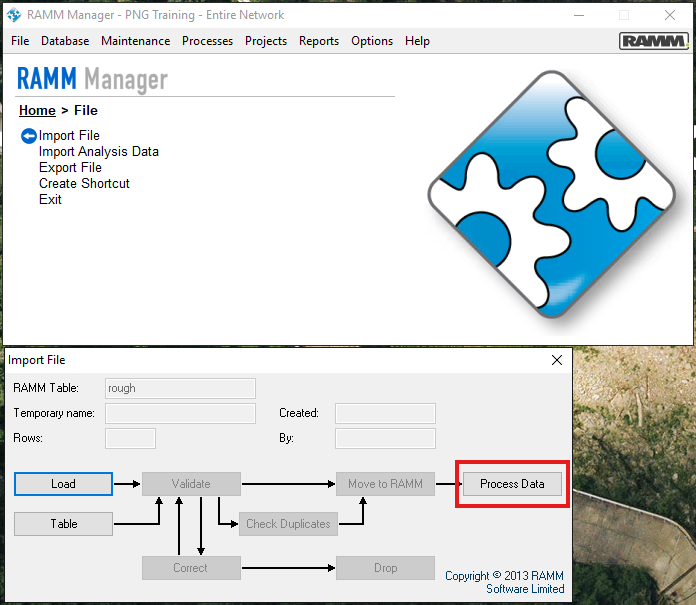Click the RAMM Manager title bar app icon

pos(14,15)
